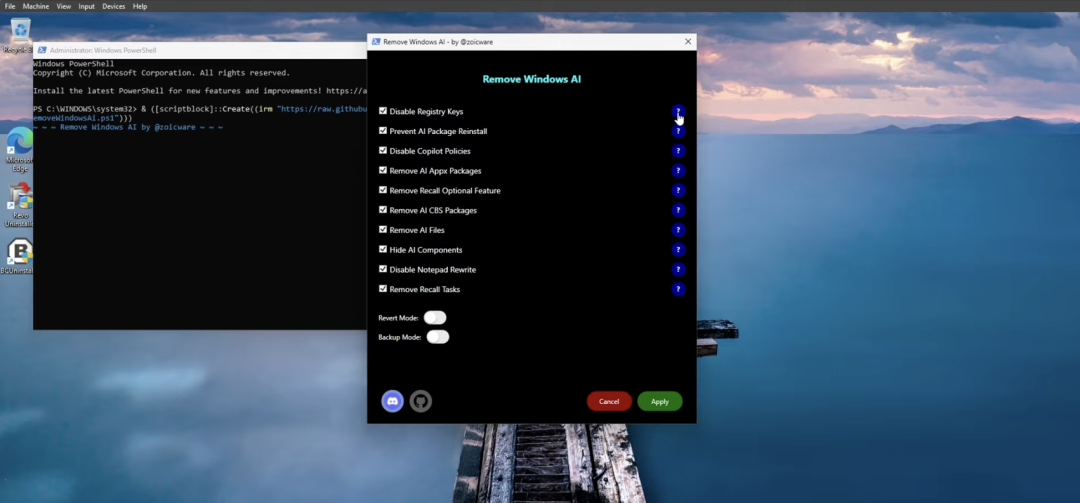Show help for Disable Copilot Policies

(678, 151)
